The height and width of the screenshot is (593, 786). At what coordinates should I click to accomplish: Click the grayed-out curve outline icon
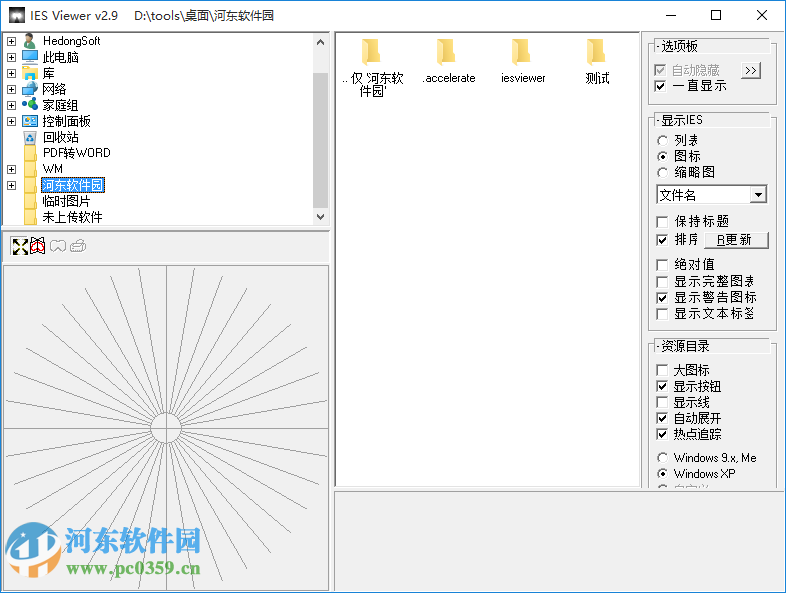coord(58,246)
